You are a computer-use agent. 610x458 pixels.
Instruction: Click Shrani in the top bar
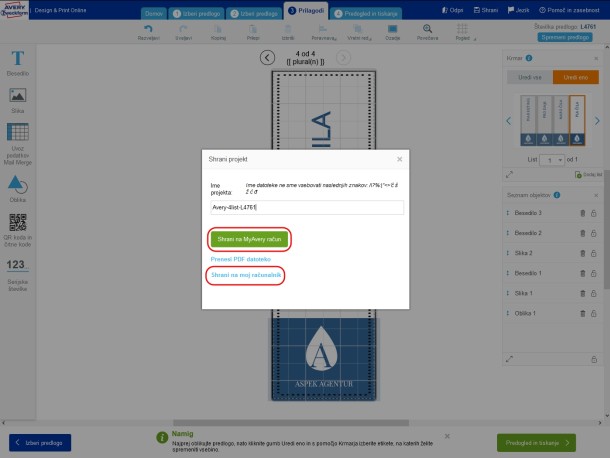(x=486, y=10)
